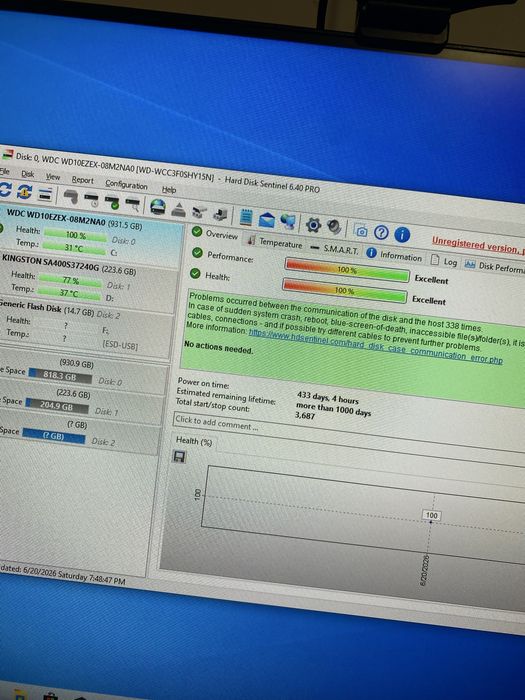
Task: Click the refresh icon with warning sign
Action: (x=25, y=192)
